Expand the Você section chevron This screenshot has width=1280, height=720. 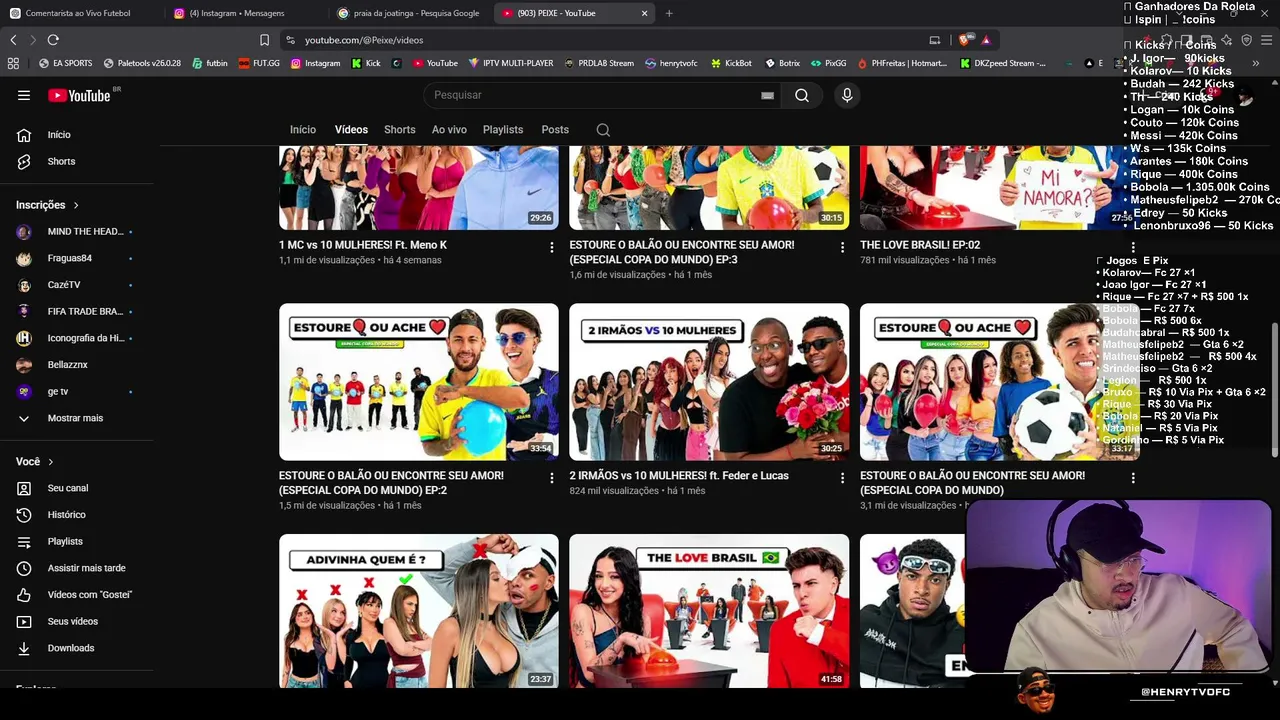pos(50,462)
